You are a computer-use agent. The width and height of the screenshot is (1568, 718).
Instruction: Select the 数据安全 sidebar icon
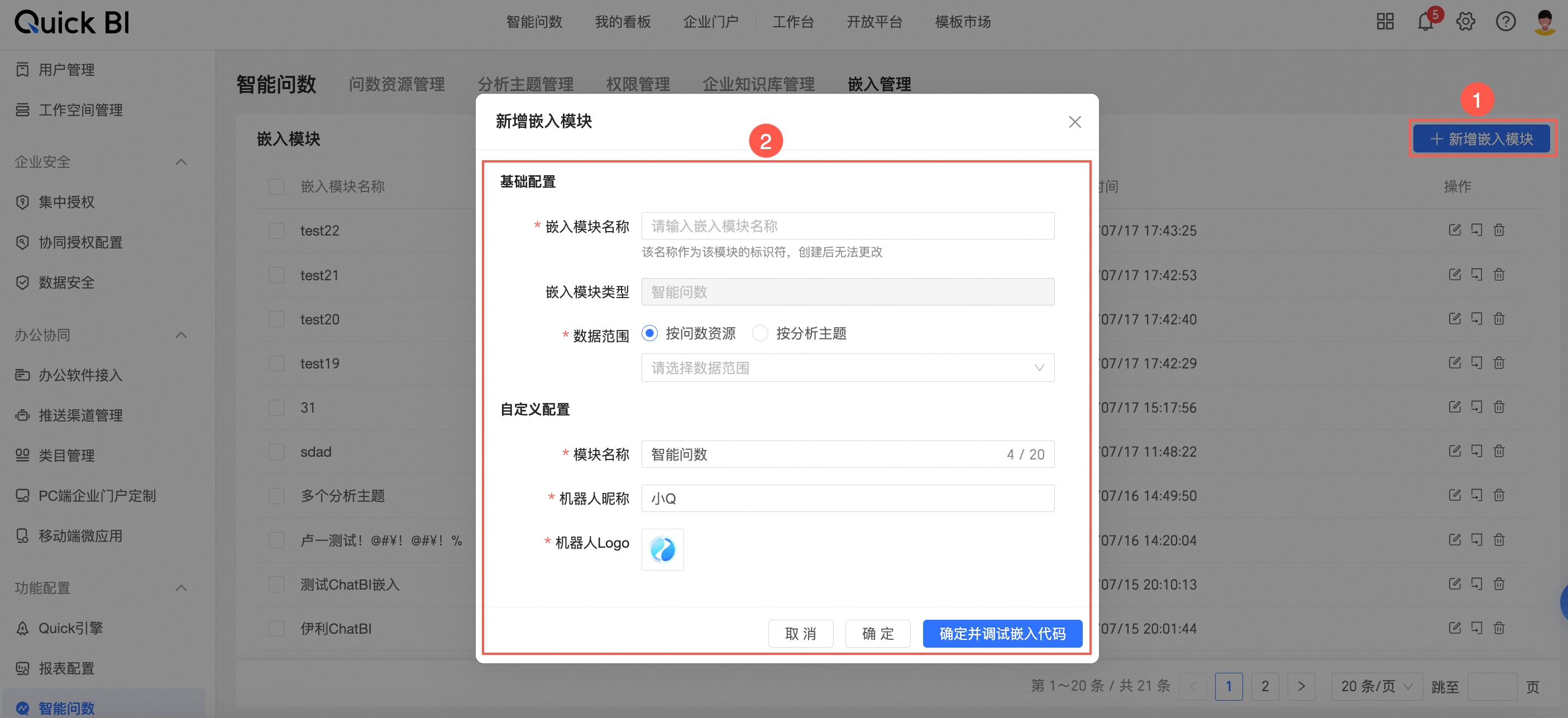(22, 283)
